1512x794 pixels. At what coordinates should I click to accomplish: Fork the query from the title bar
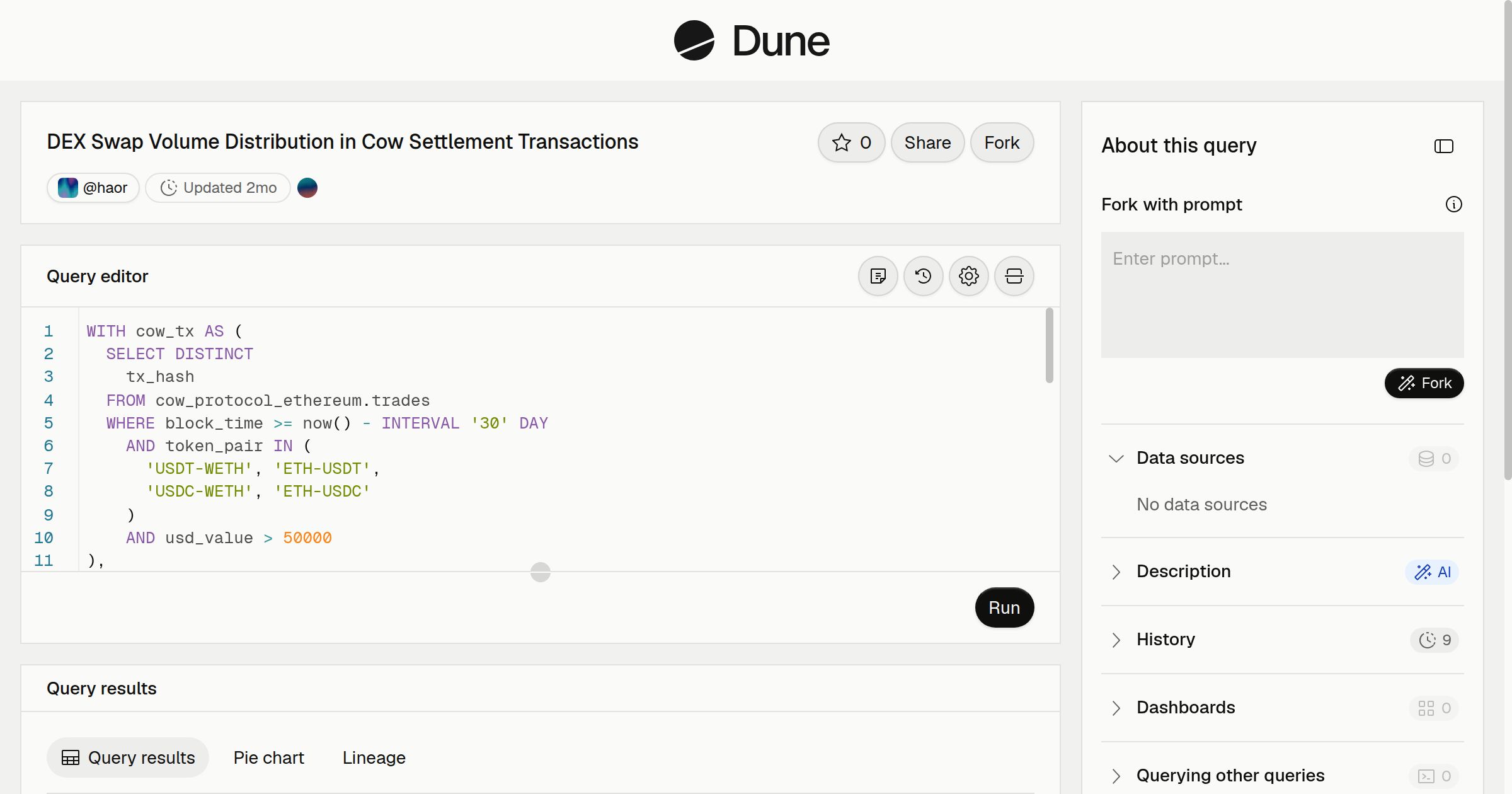[x=1002, y=142]
